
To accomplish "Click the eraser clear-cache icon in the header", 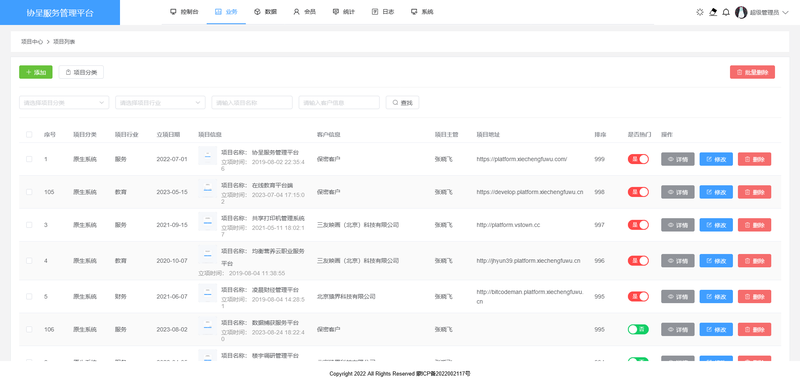I will pos(713,12).
